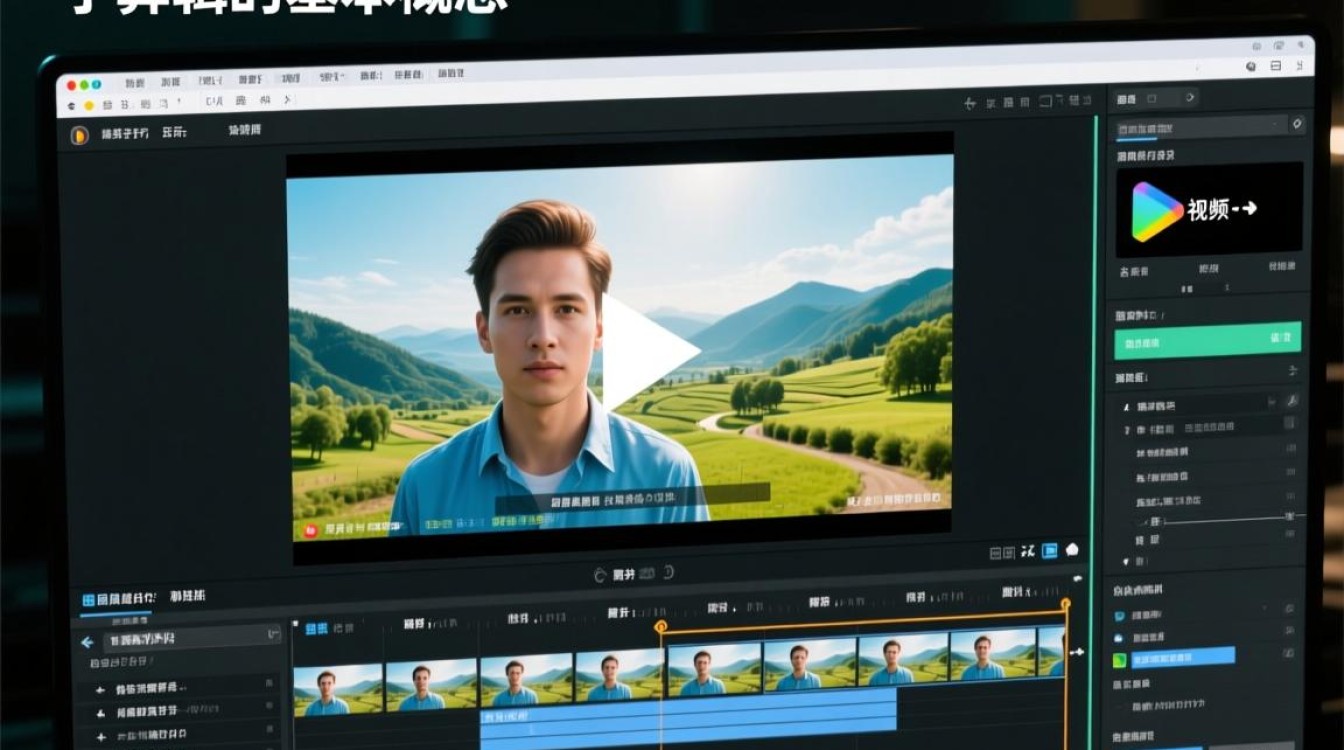Click the rotate icon under the preview
Viewport: 1344px width, 750px height.
point(600,575)
